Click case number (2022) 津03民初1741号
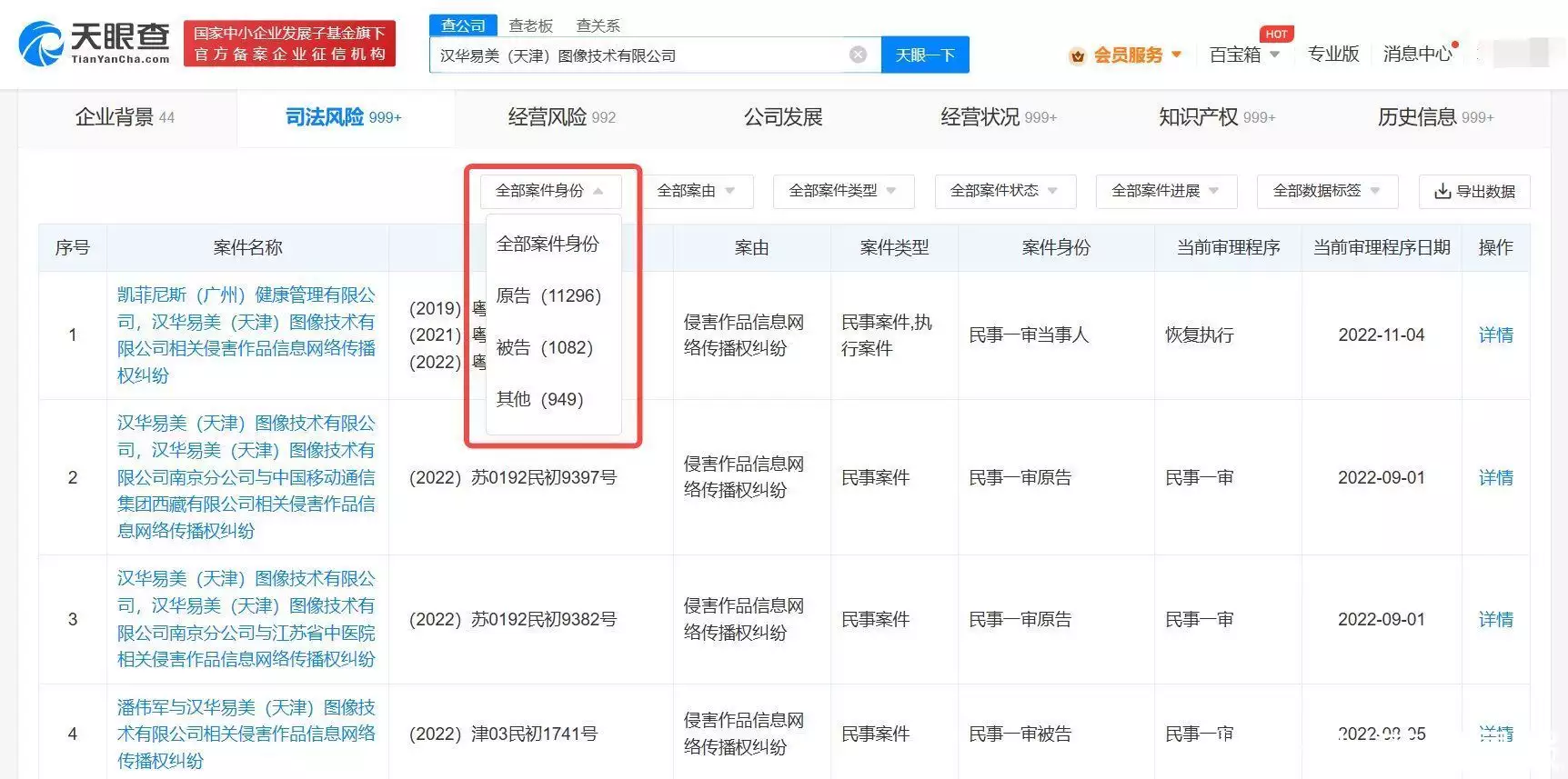1568x779 pixels. tap(503, 734)
